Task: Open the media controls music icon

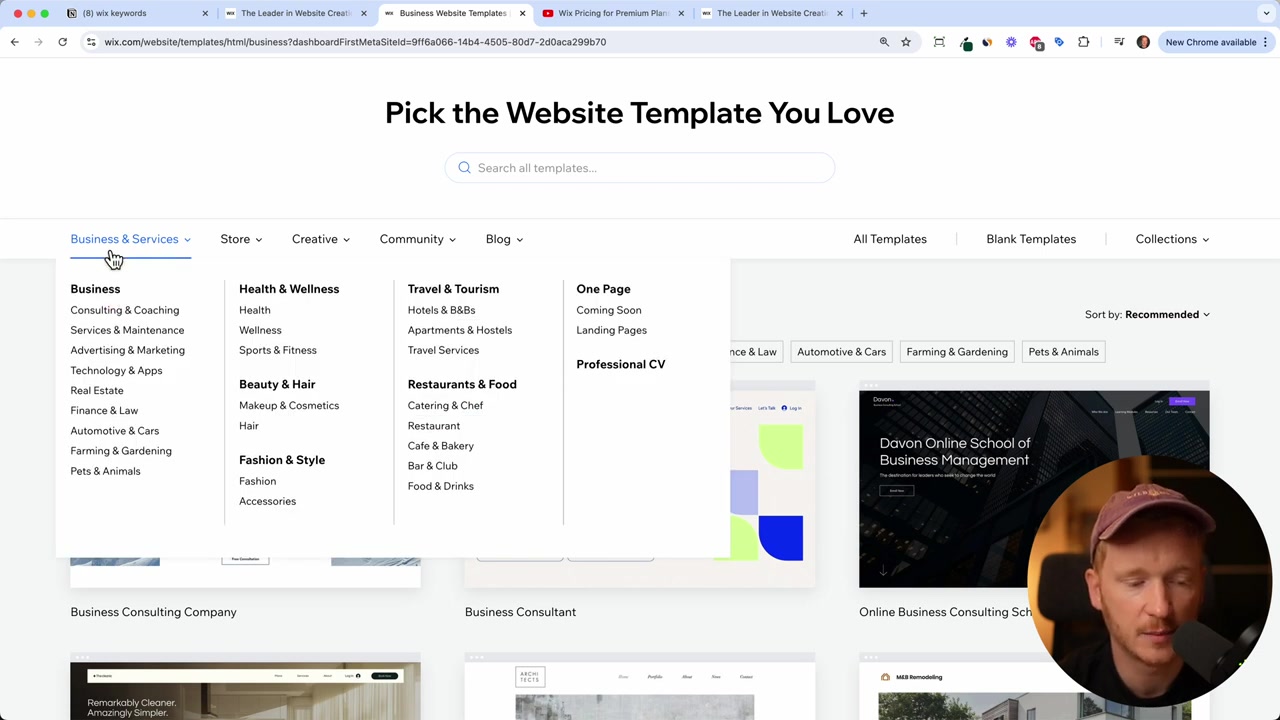Action: [x=1119, y=42]
